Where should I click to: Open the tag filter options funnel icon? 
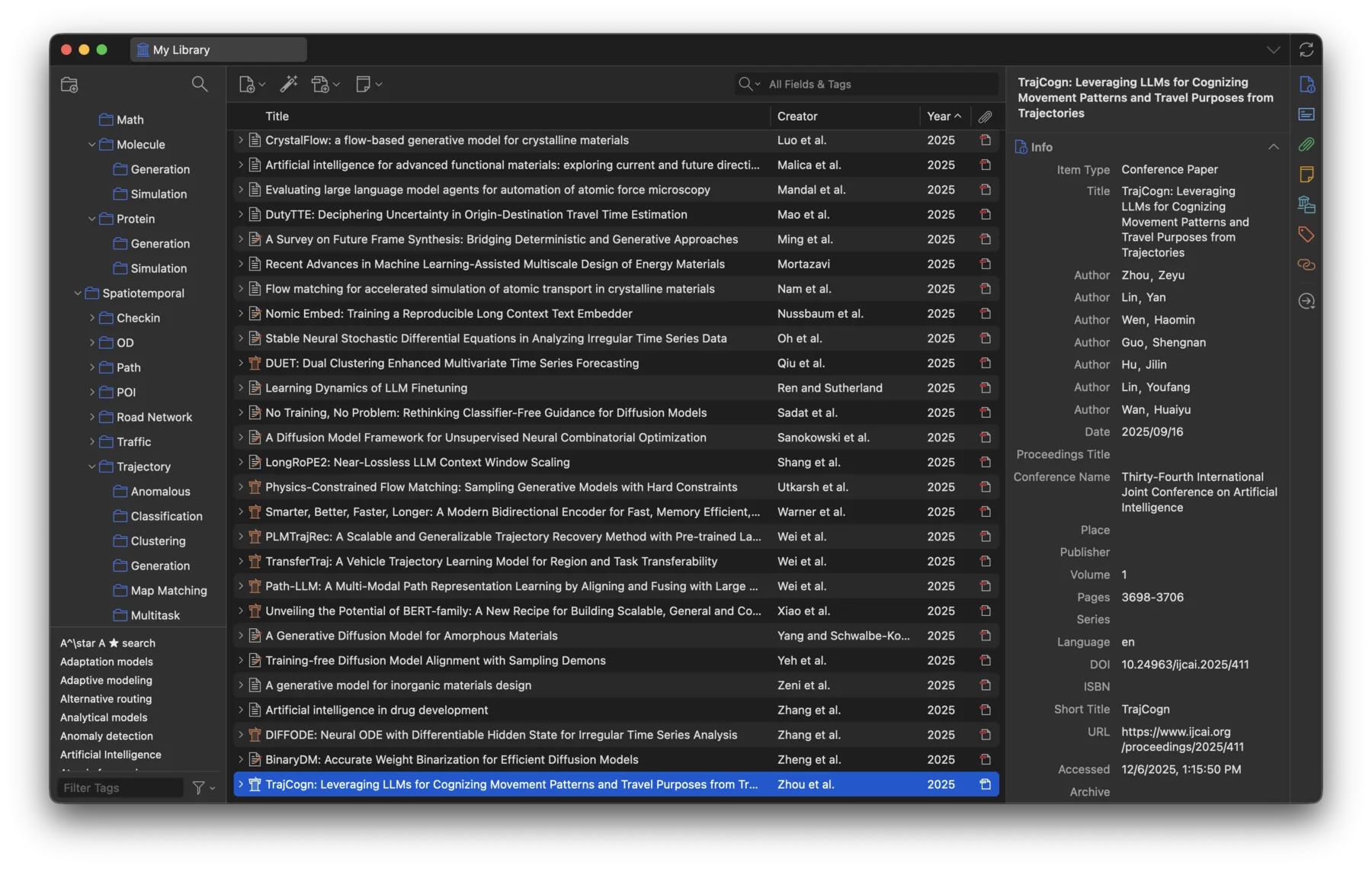[x=200, y=787]
